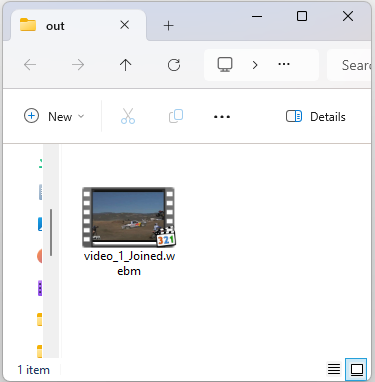
Task: Open the New item dropdown
Action: tap(54, 116)
